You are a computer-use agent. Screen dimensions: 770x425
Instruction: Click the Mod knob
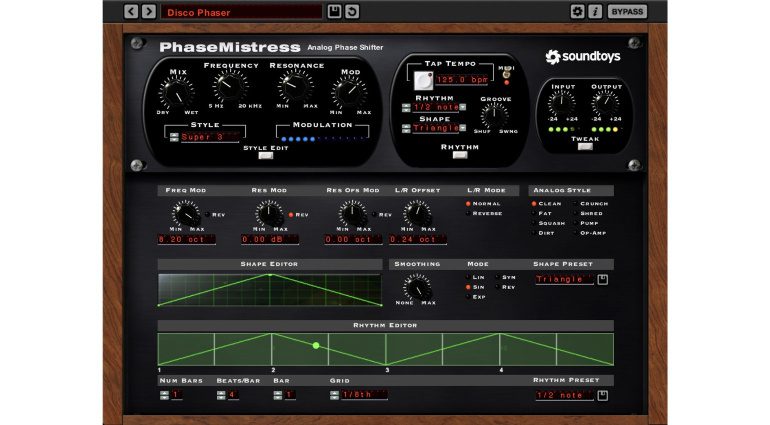coord(349,92)
